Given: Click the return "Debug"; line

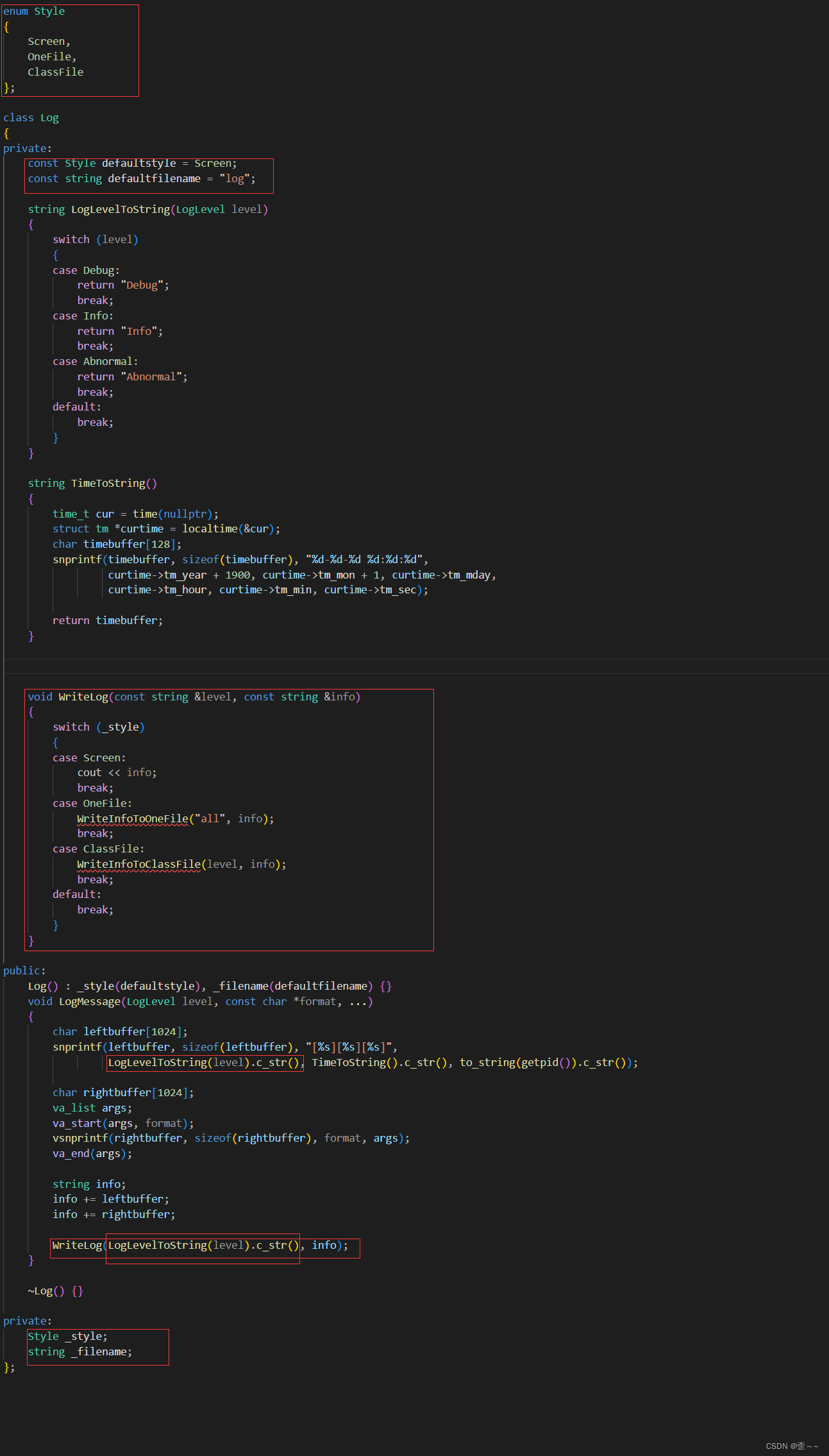Looking at the screenshot, I should pyautogui.click(x=123, y=285).
